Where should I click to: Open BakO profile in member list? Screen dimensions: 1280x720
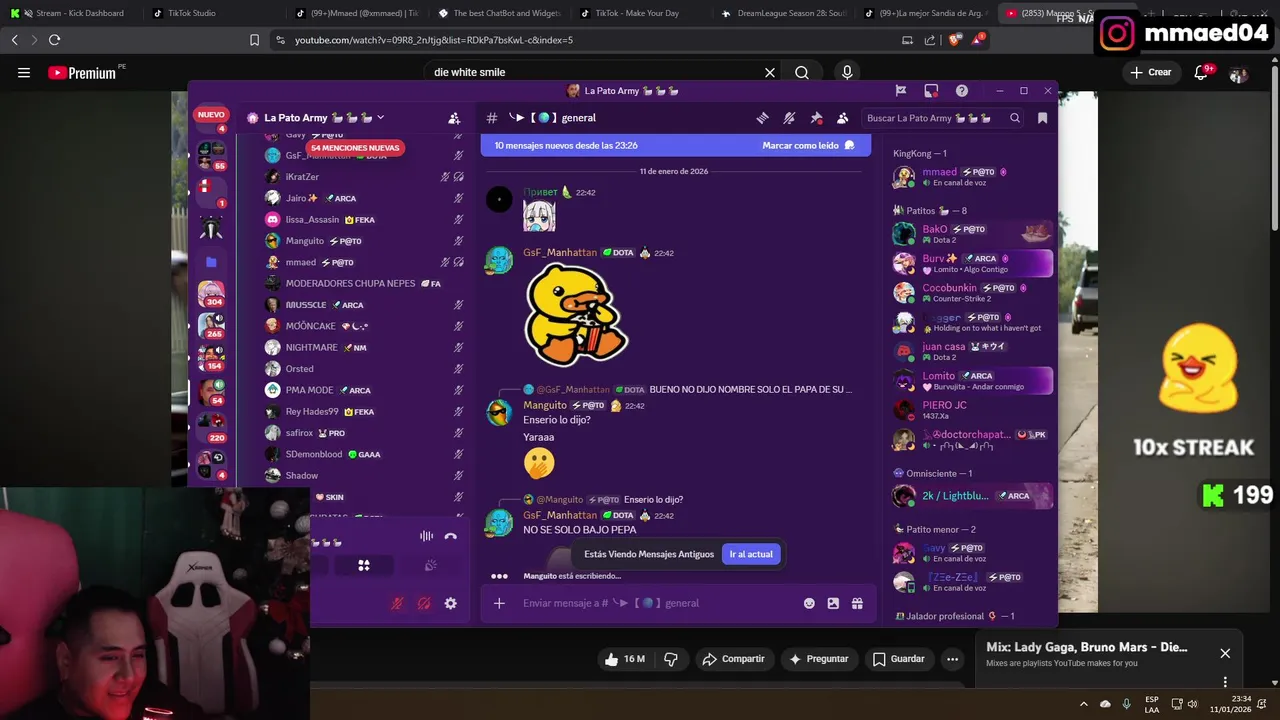972,234
